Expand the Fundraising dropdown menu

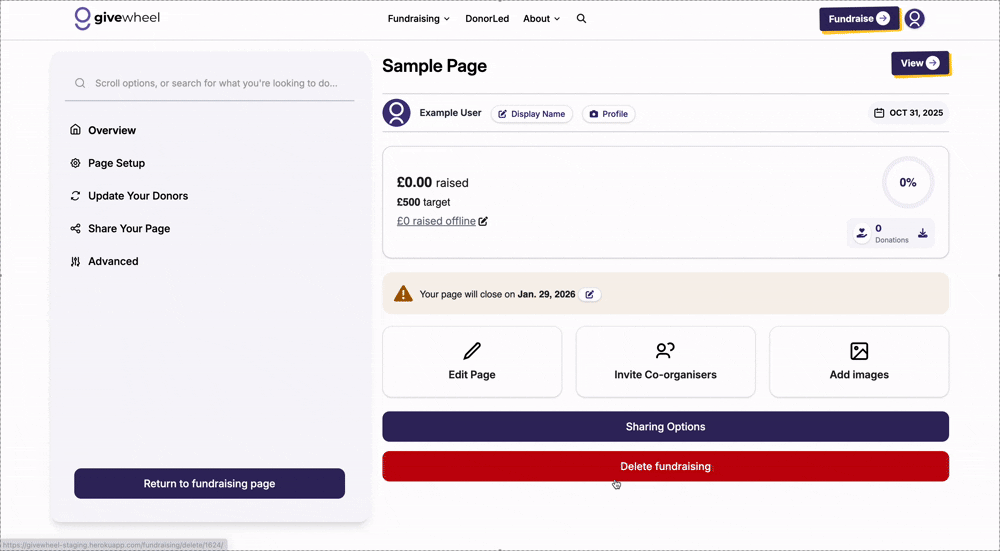[418, 19]
